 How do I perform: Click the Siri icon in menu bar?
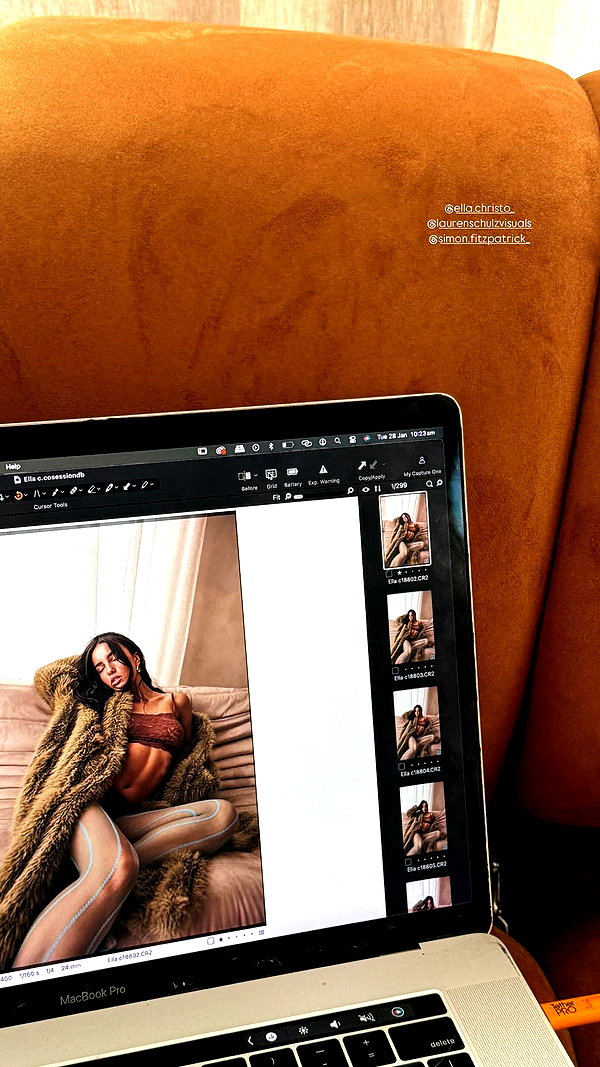(367, 438)
